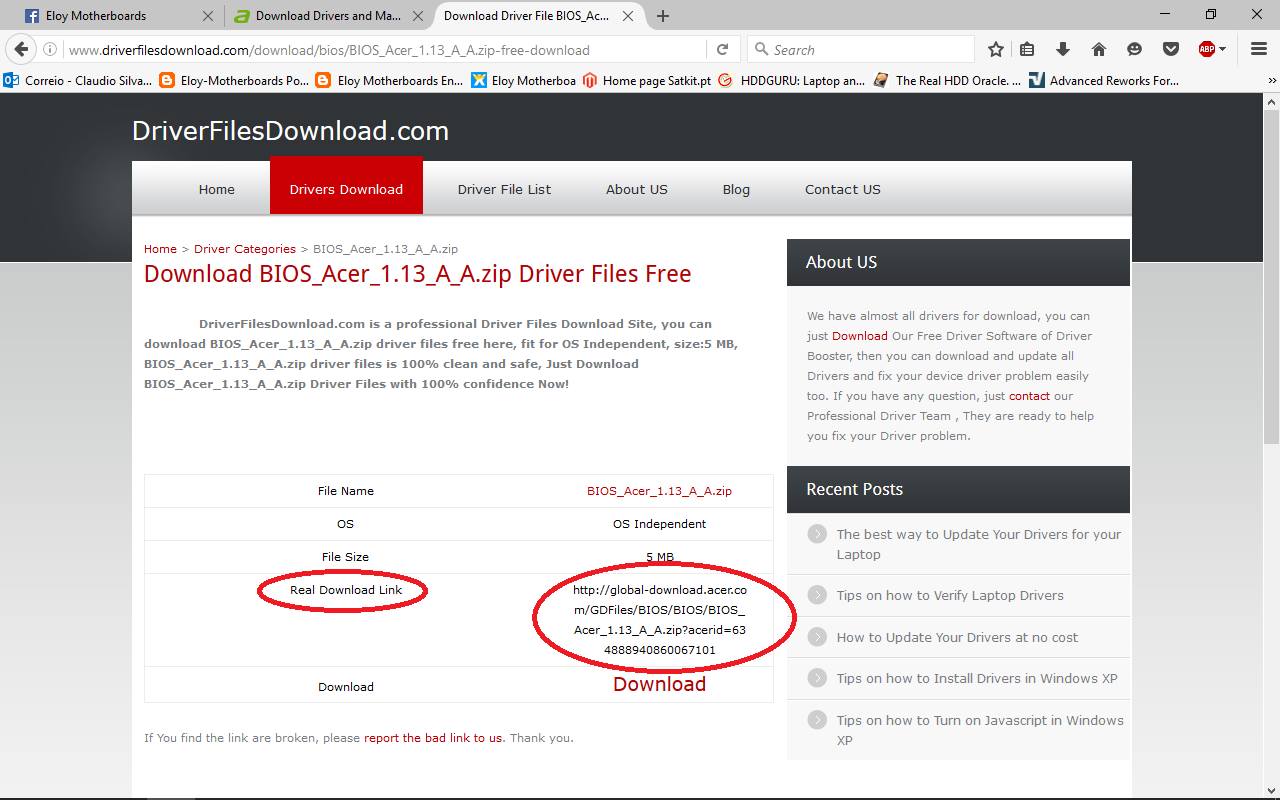Screen dimensions: 1280x800
Task: Open Correio - Claudio Silva bookmark
Action: [78, 81]
